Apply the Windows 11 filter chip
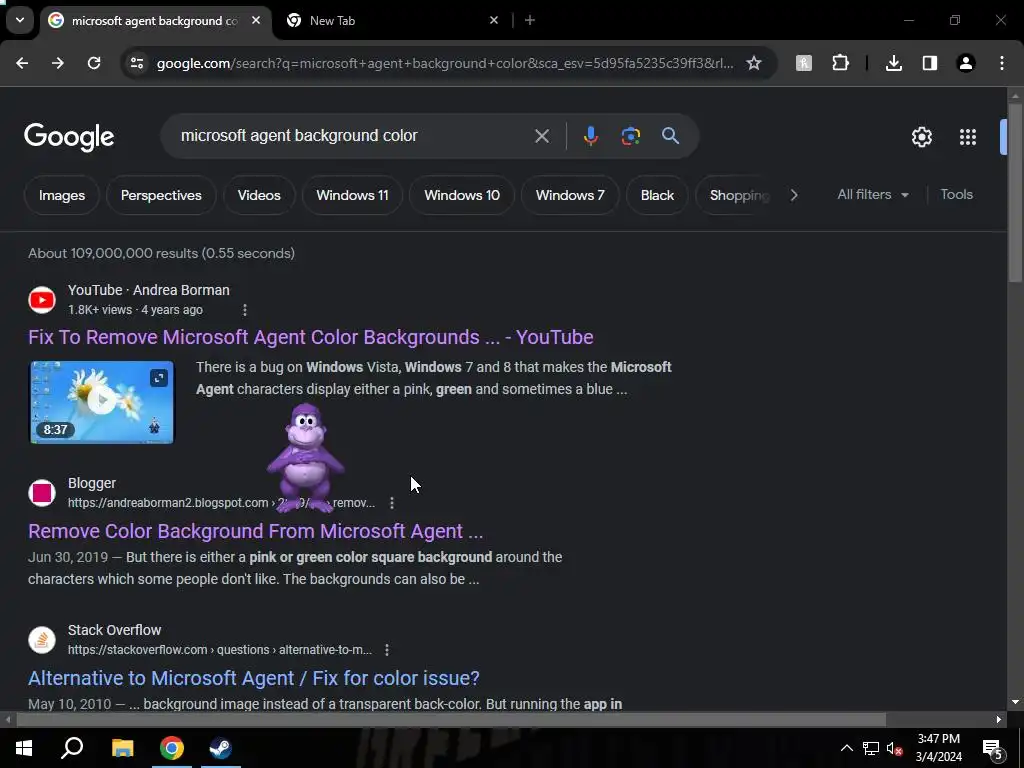The height and width of the screenshot is (768, 1024). (353, 195)
